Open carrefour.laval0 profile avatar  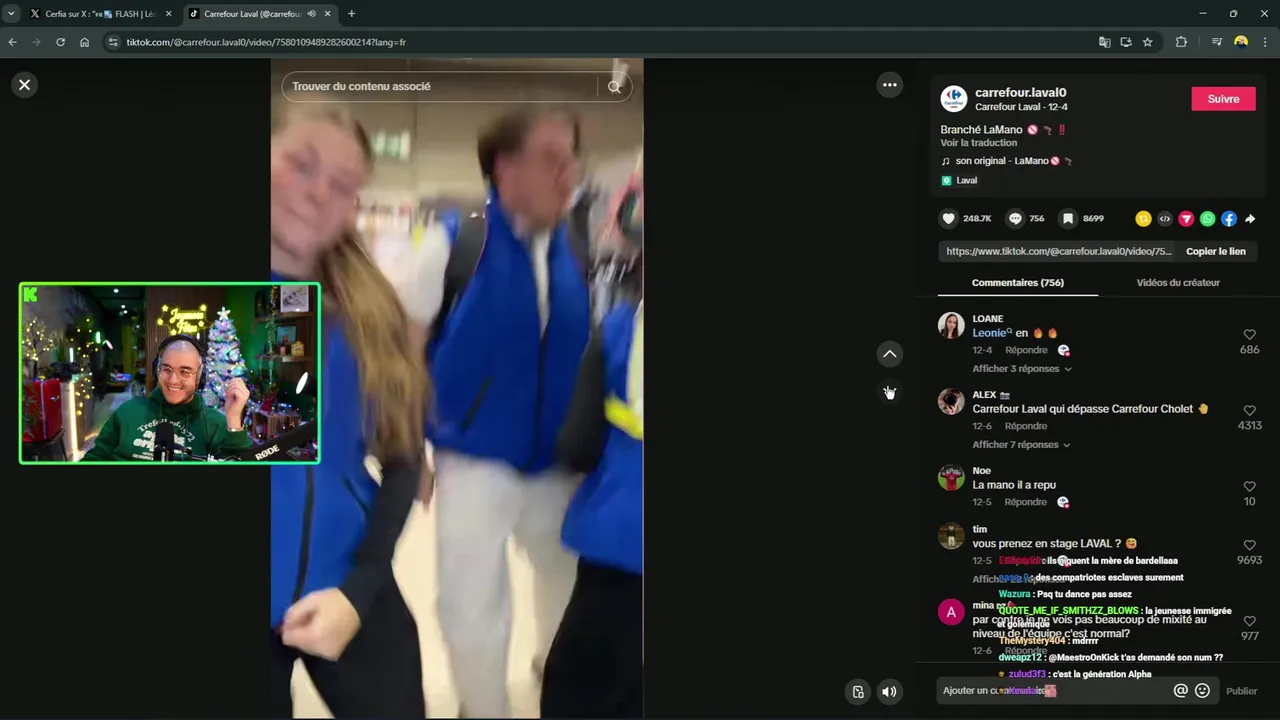[x=954, y=98]
